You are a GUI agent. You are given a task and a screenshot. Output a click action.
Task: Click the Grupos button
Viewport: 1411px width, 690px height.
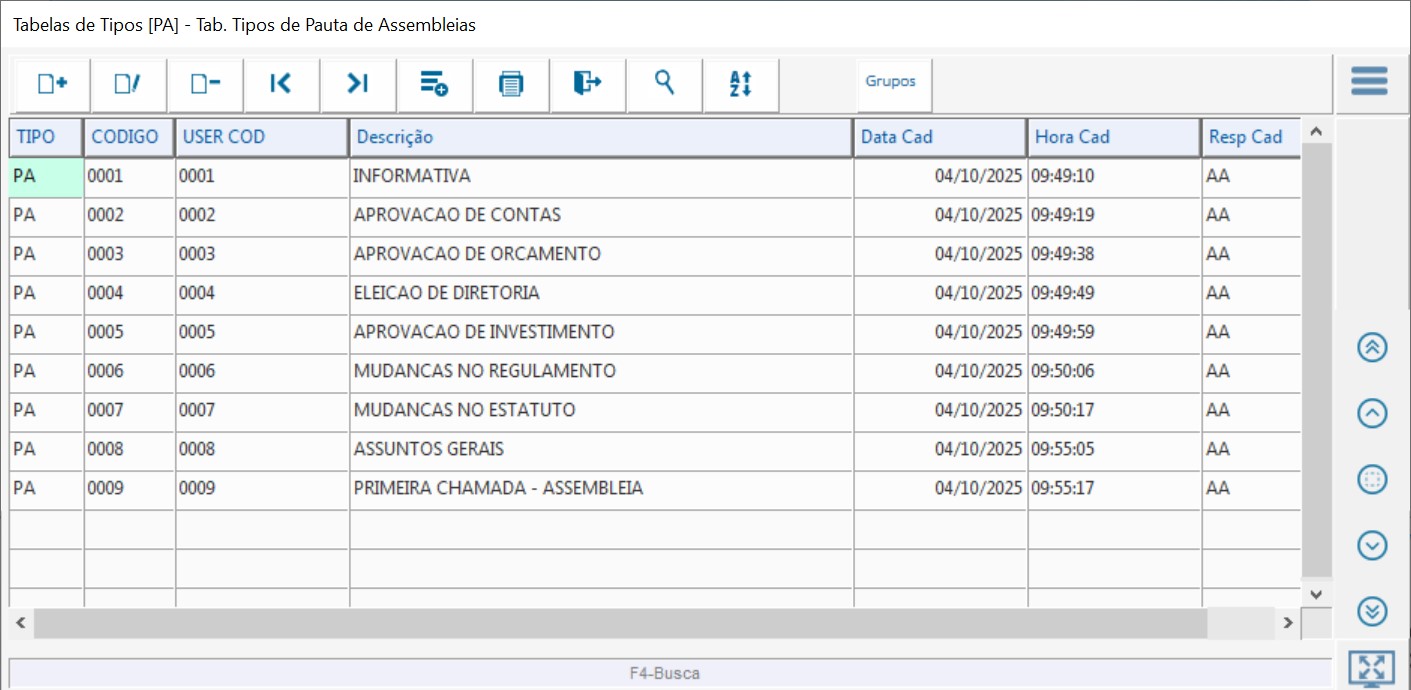pos(891,82)
